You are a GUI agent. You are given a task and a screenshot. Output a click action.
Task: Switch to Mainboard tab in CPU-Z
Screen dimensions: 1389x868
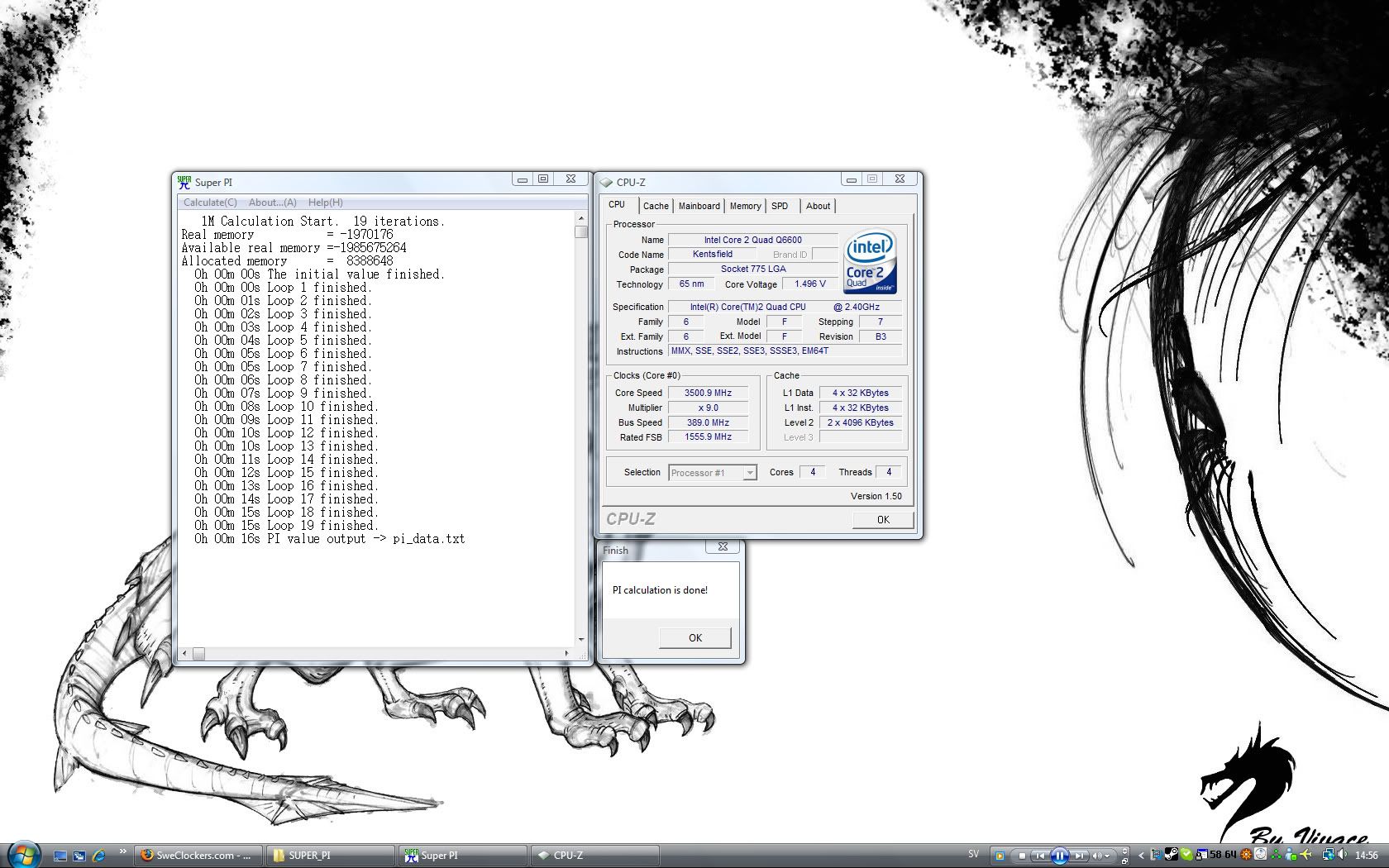[x=699, y=206]
